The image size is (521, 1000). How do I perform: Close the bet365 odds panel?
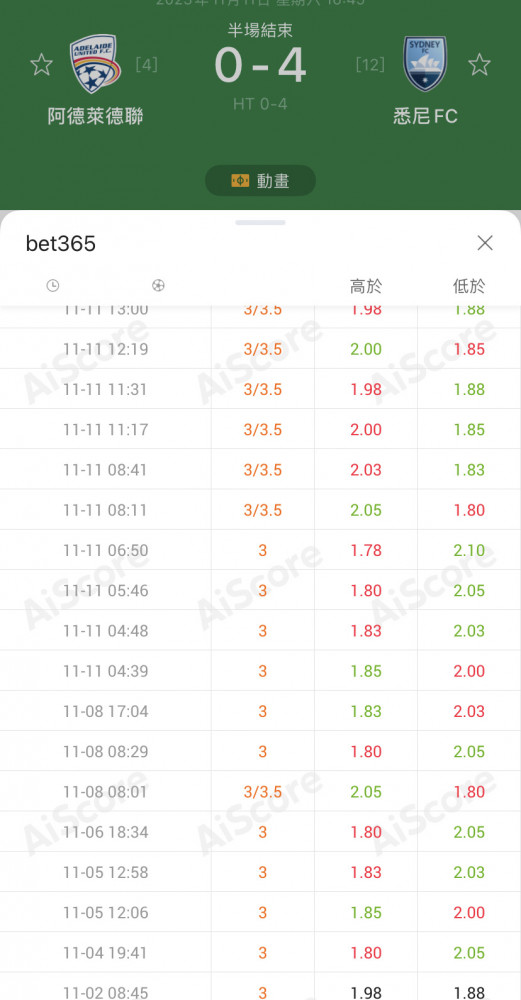(x=485, y=243)
